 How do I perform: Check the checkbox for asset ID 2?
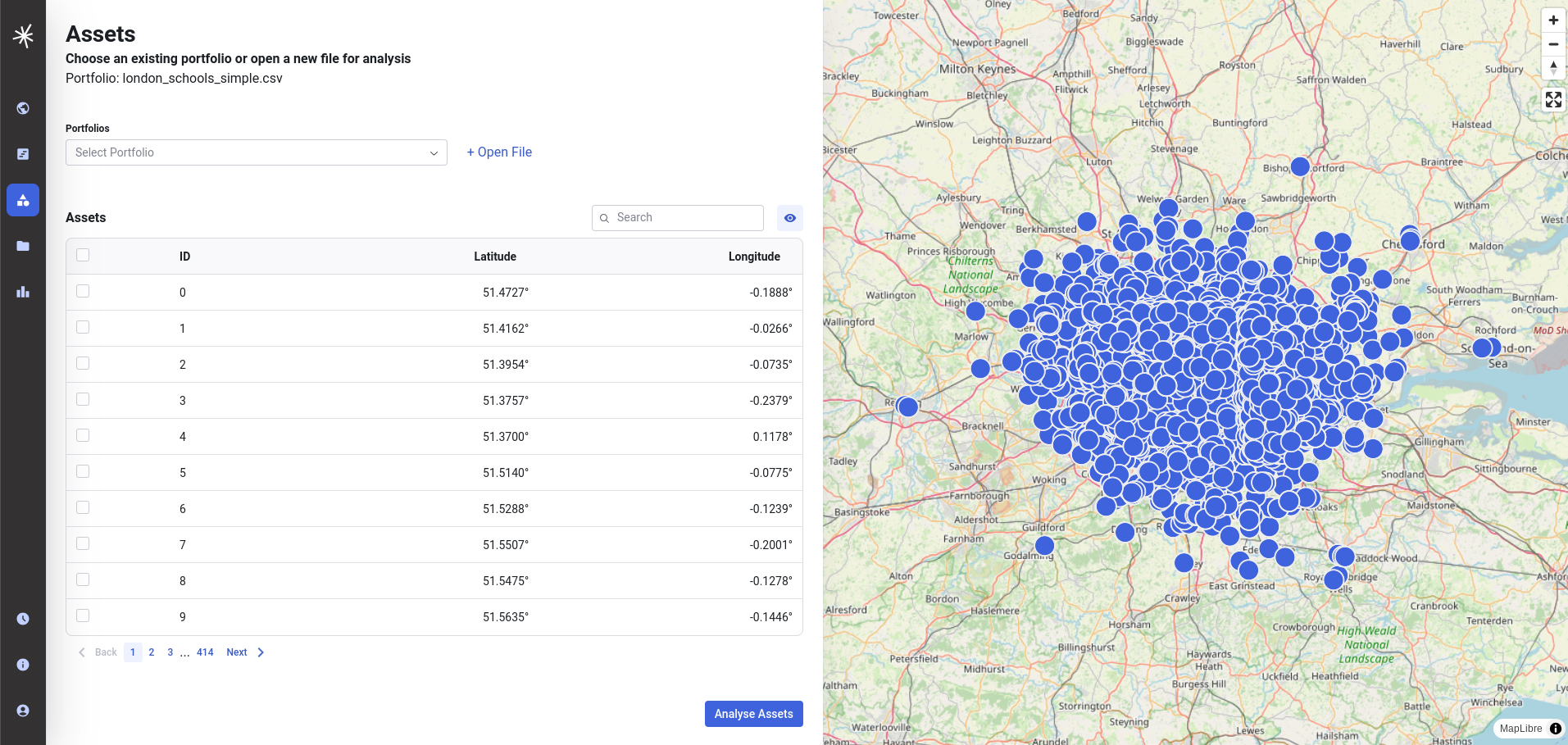pos(83,363)
